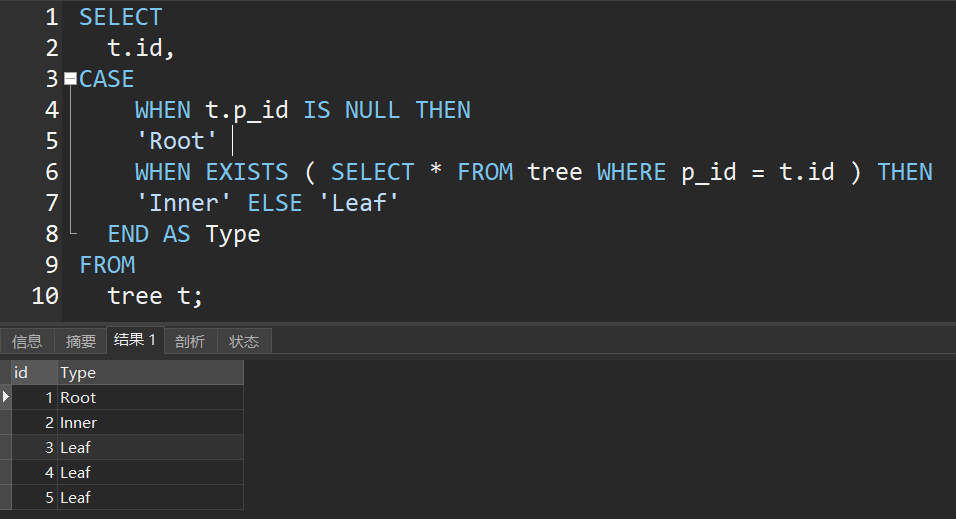
Task: Click the FROM keyword on line 9
Action: pos(107,265)
